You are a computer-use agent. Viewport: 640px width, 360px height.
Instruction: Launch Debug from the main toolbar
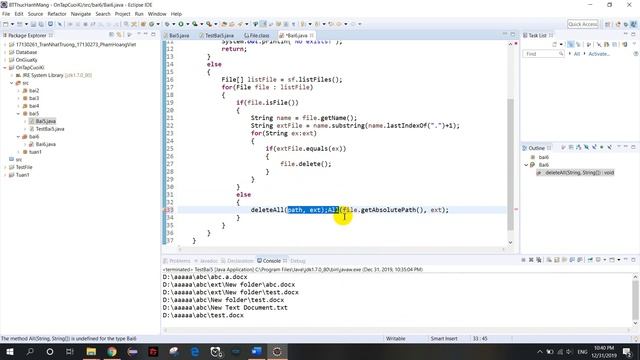[167, 24]
